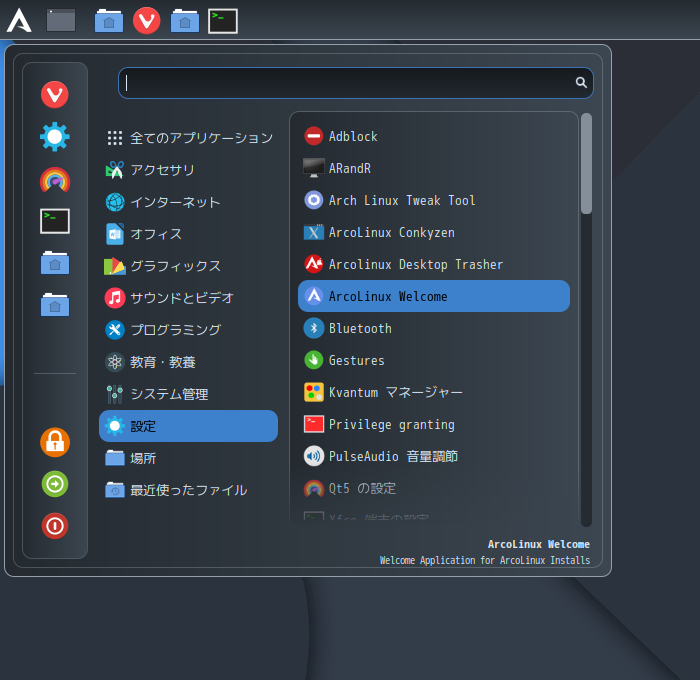Open rainbow gauge favorite in sidebar

(x=55, y=179)
